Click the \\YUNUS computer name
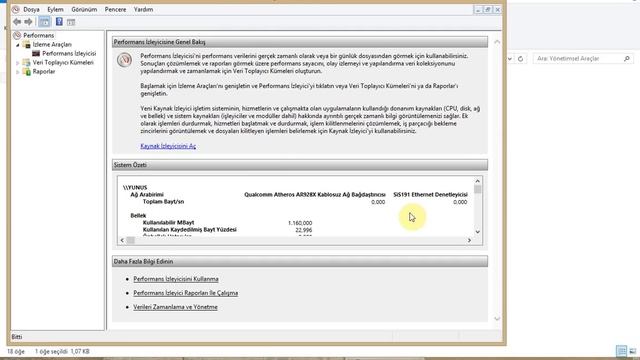The width and height of the screenshot is (640, 360). [135, 188]
